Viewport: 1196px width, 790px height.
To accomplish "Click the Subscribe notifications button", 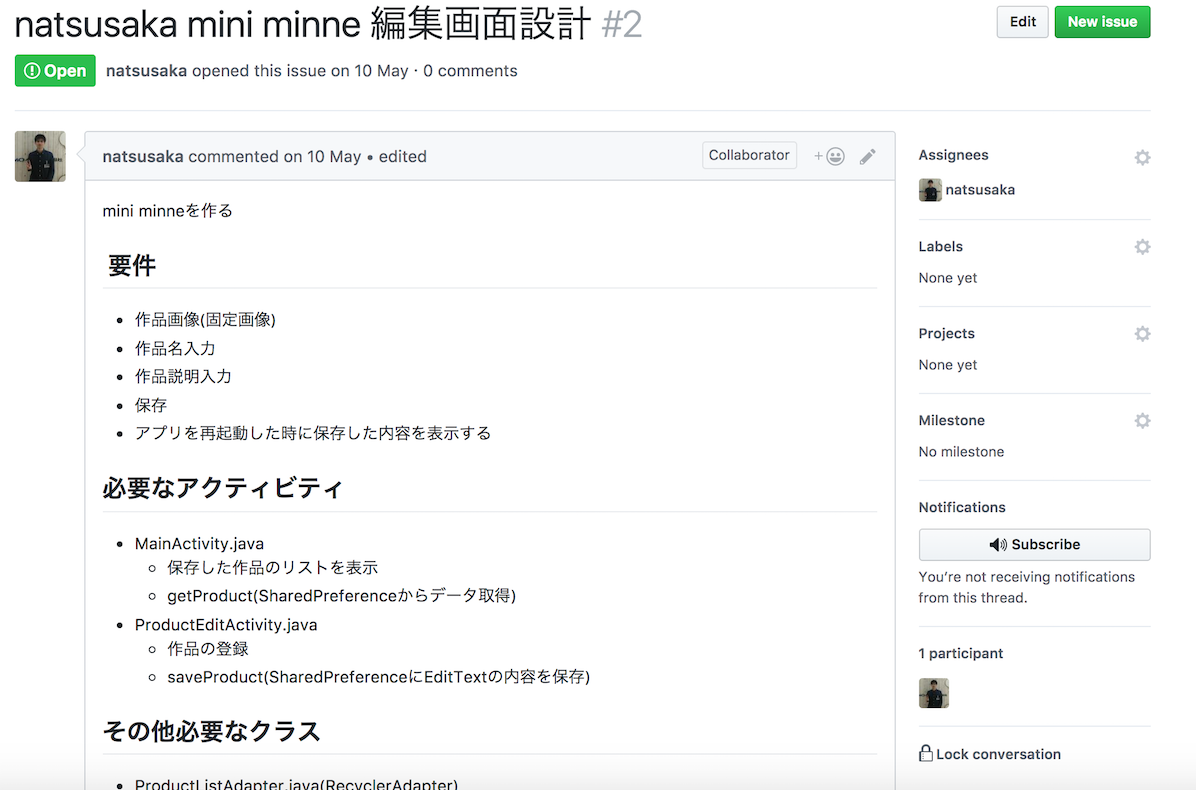I will tap(1034, 545).
